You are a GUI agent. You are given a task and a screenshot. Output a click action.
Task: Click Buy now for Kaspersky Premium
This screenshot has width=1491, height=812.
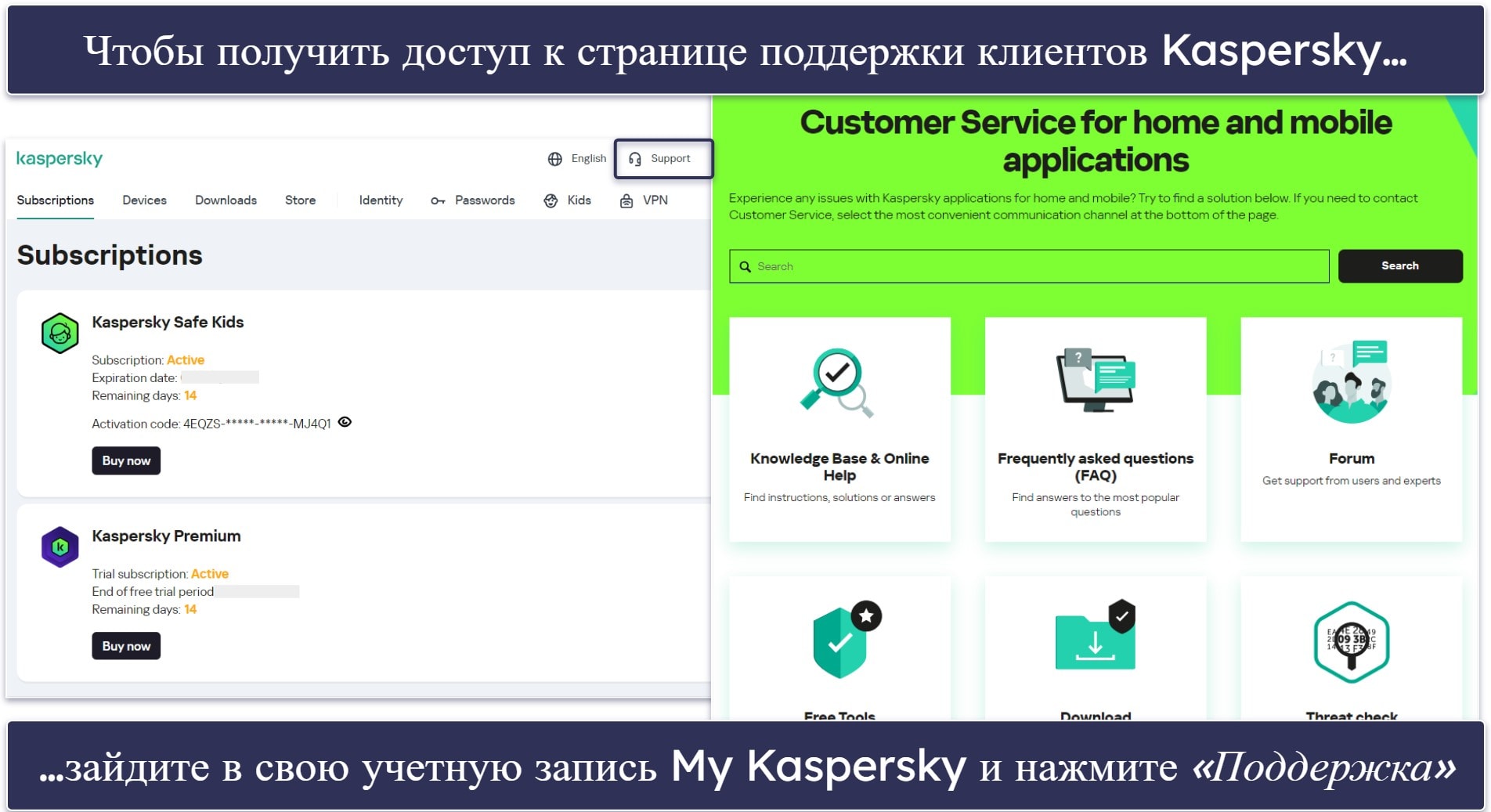126,646
